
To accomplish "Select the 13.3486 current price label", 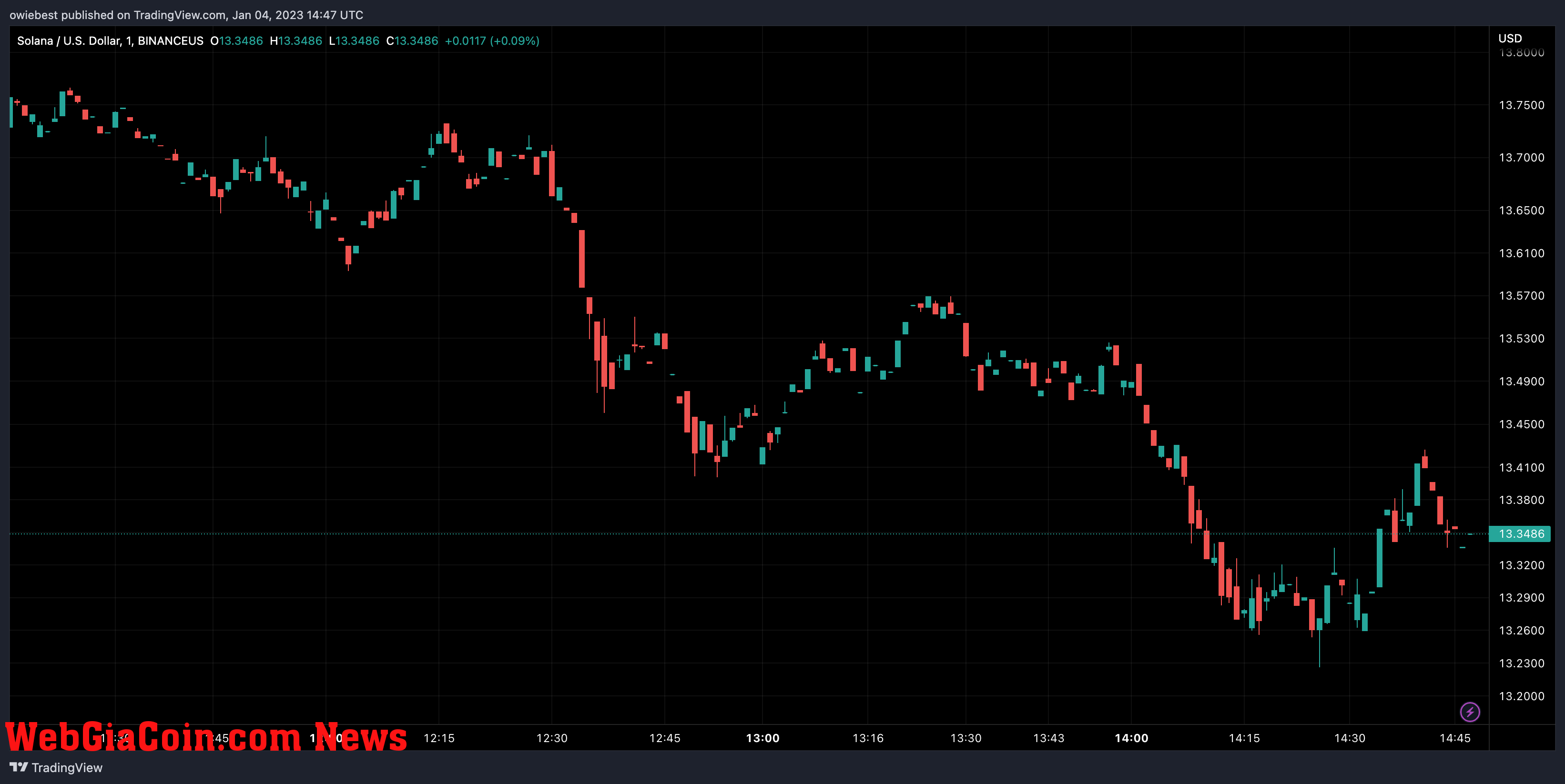I will (1521, 534).
